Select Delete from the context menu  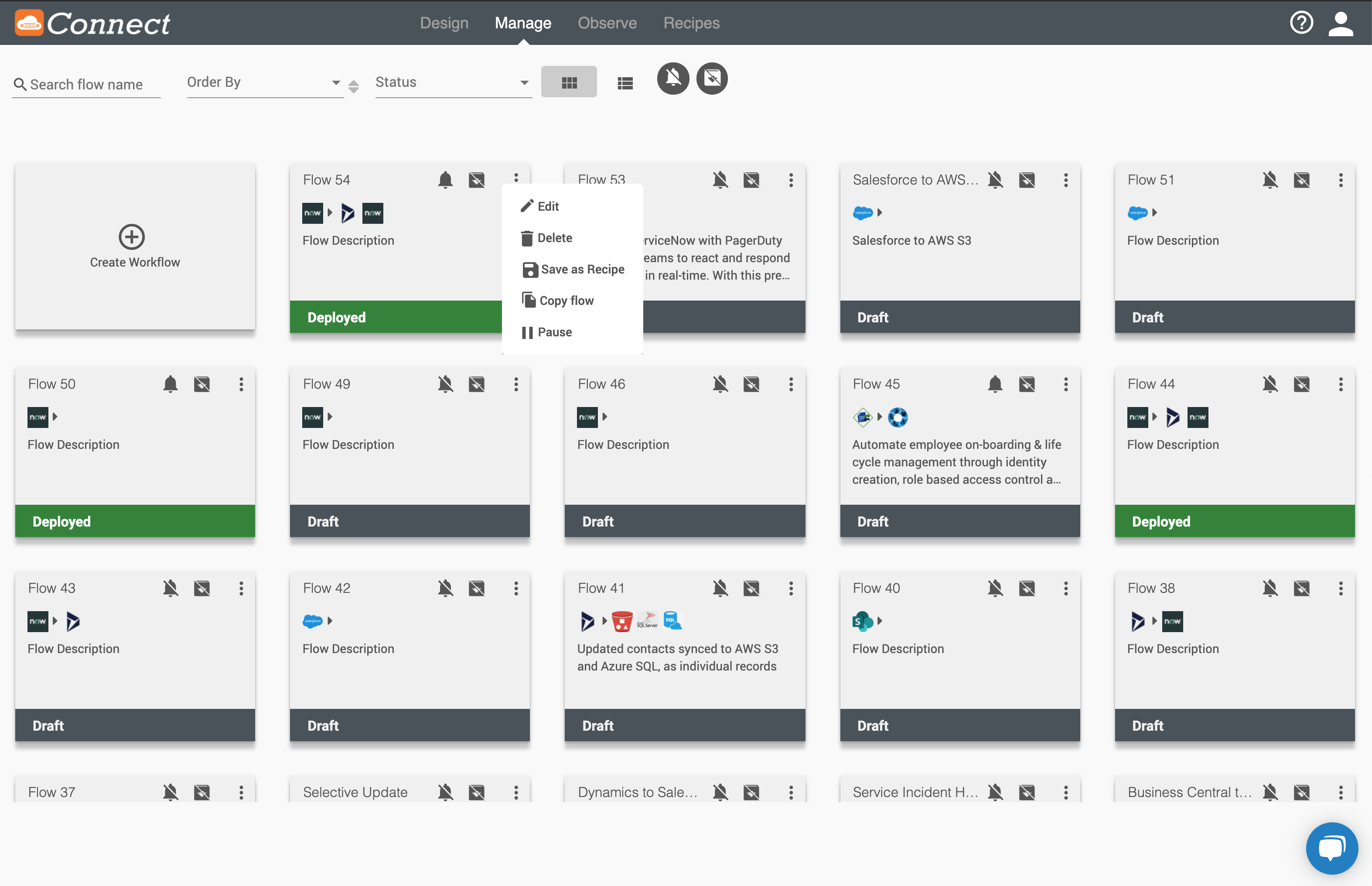pos(572,238)
